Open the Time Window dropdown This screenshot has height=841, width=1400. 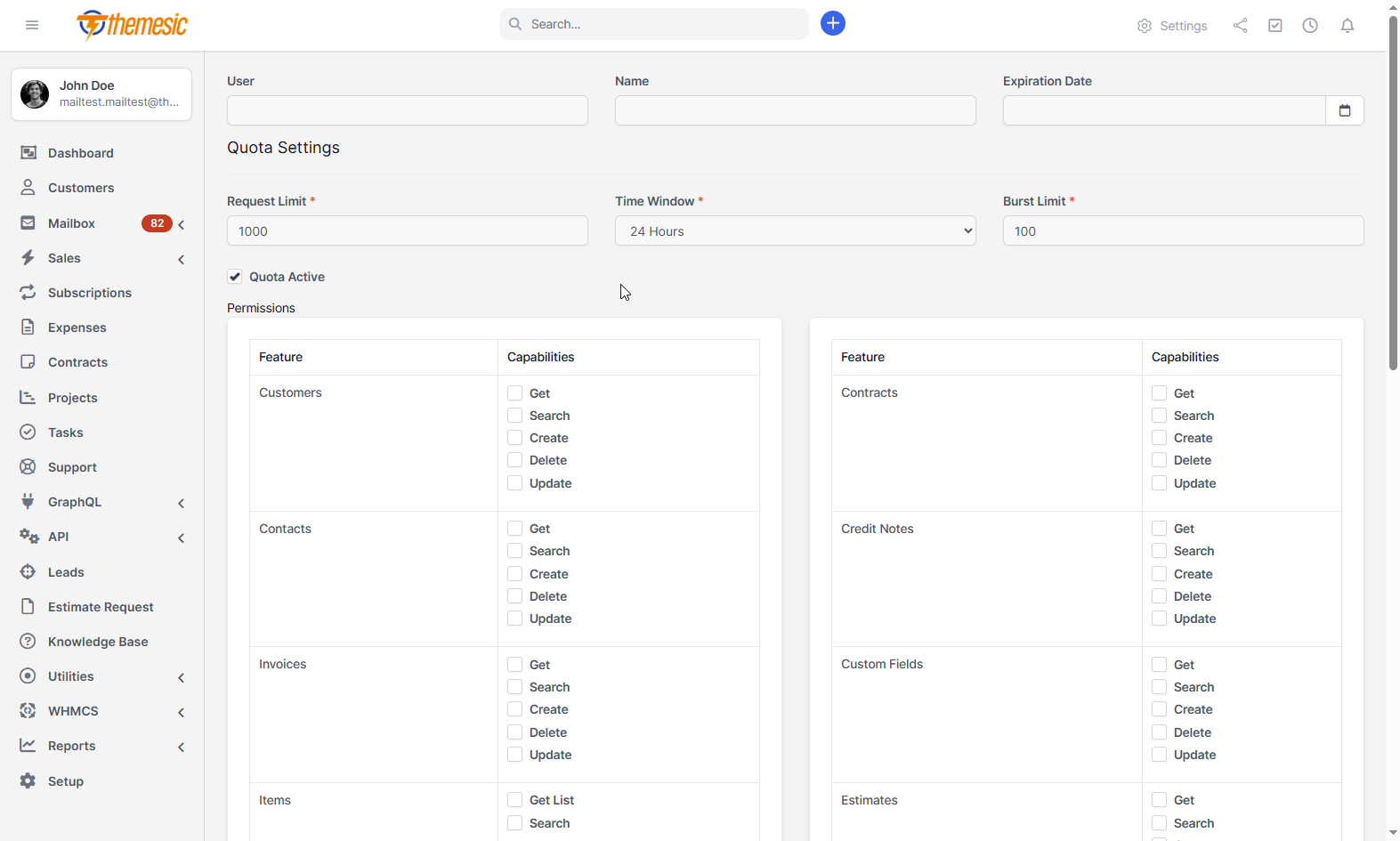pyautogui.click(x=796, y=230)
